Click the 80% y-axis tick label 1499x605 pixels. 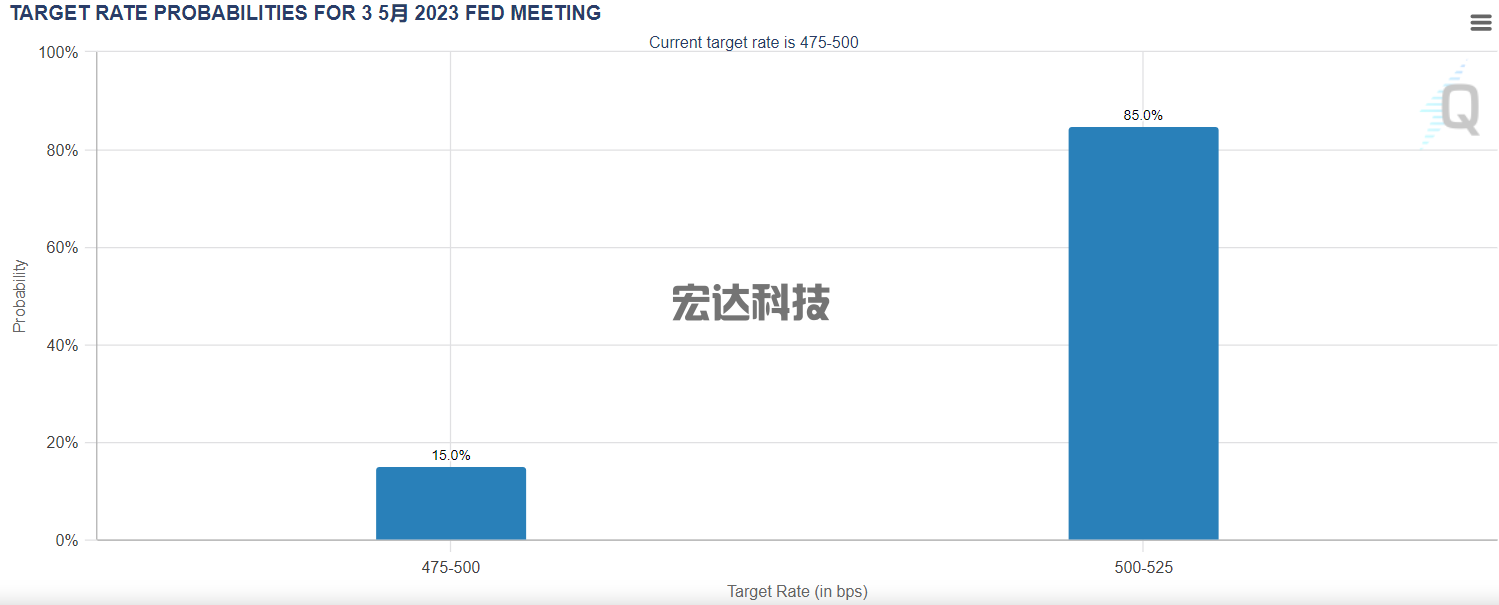click(61, 150)
